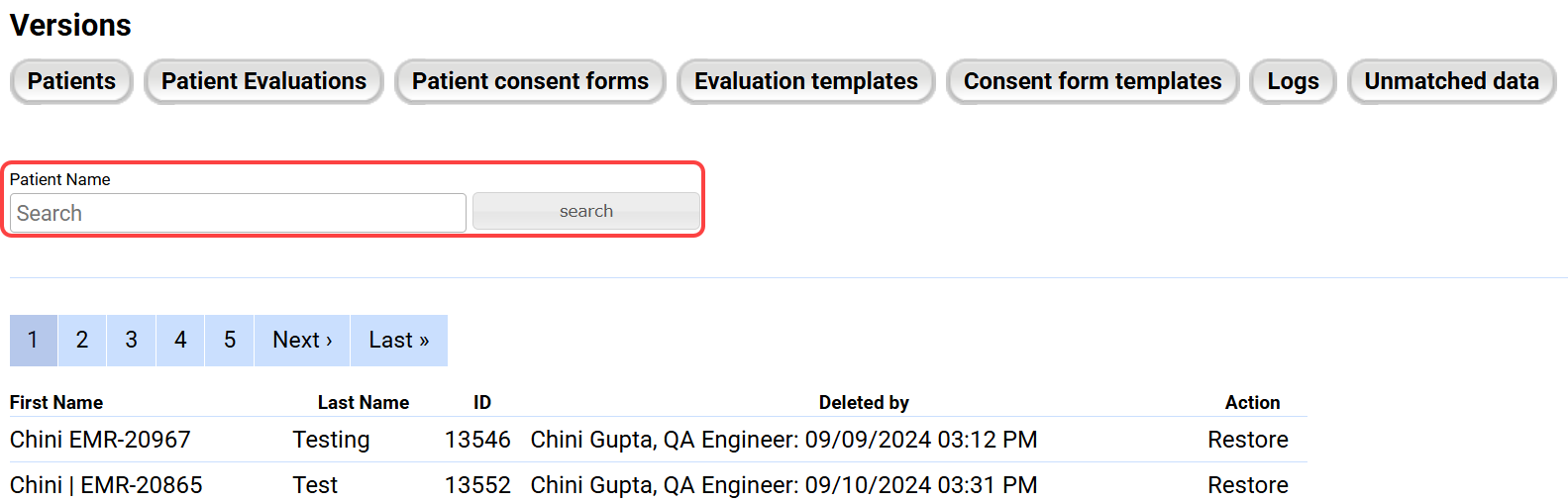Select page 1 in pagination
Screen dimensions: 1568x503
pyautogui.click(x=33, y=341)
